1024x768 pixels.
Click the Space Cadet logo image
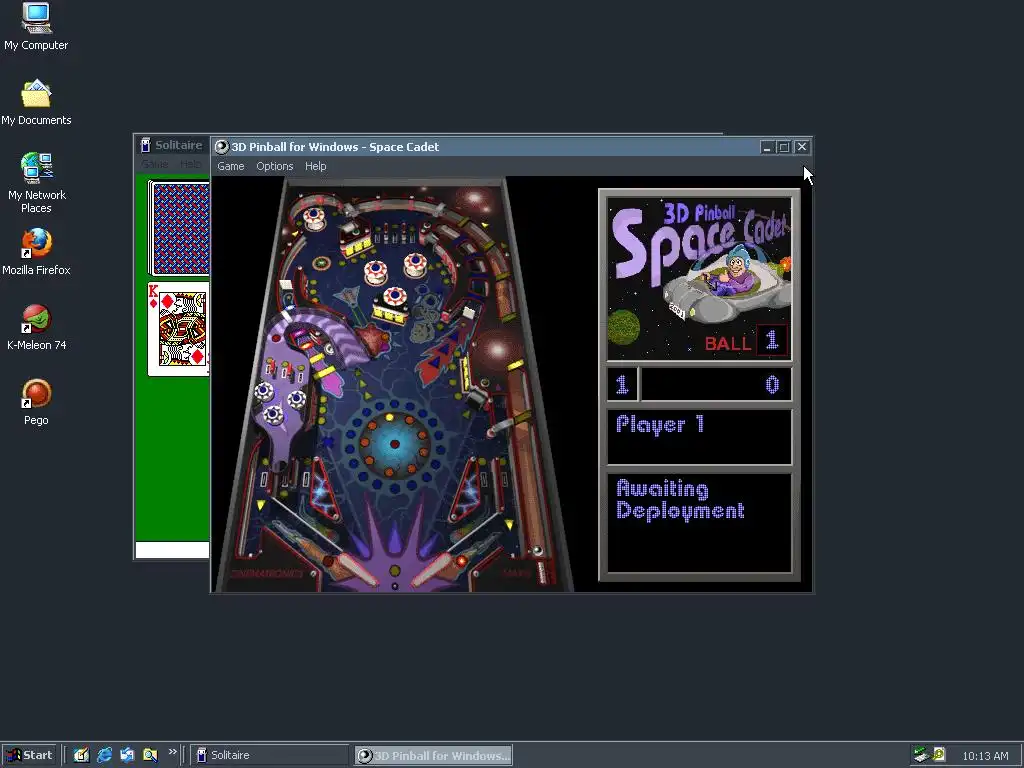699,279
